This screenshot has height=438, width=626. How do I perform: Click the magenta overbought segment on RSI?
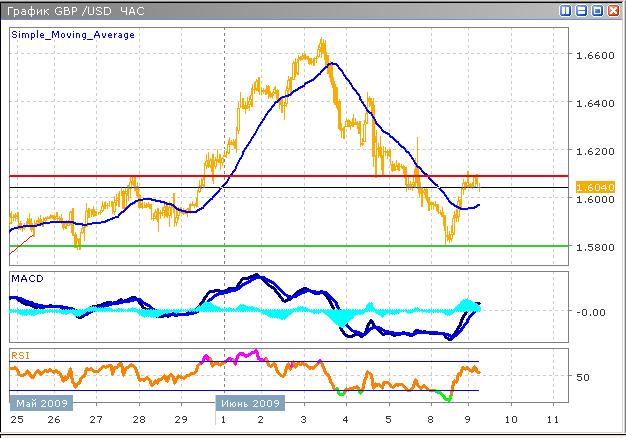pos(240,355)
